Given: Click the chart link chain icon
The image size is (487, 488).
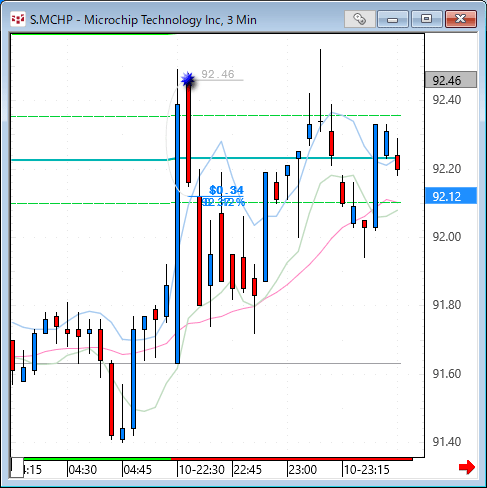Looking at the screenshot, I should (360, 19).
